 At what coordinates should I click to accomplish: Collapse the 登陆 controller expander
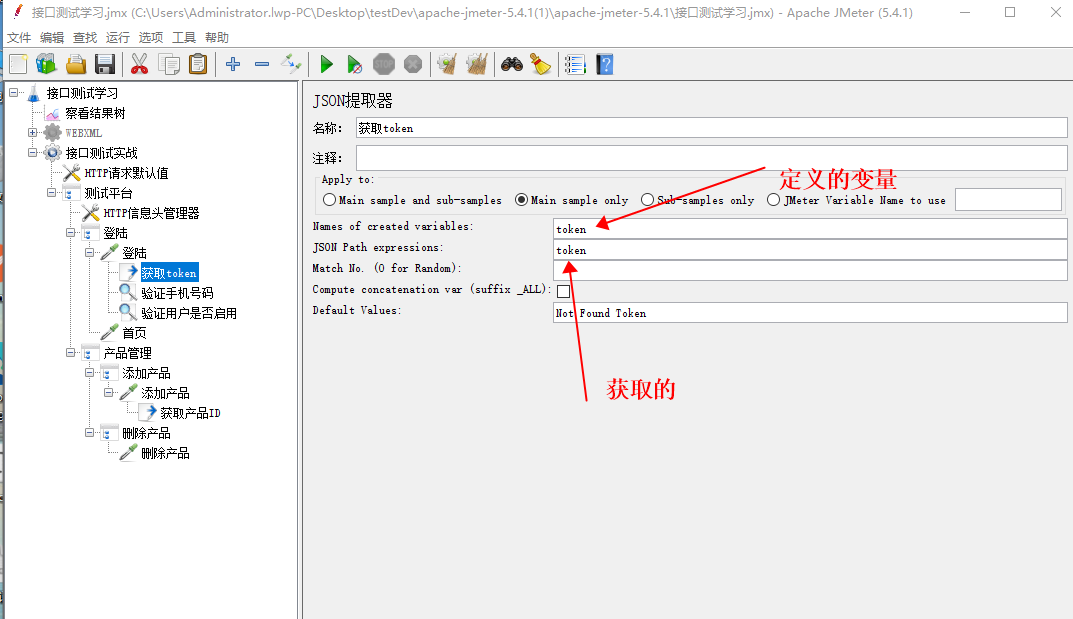pyautogui.click(x=70, y=233)
